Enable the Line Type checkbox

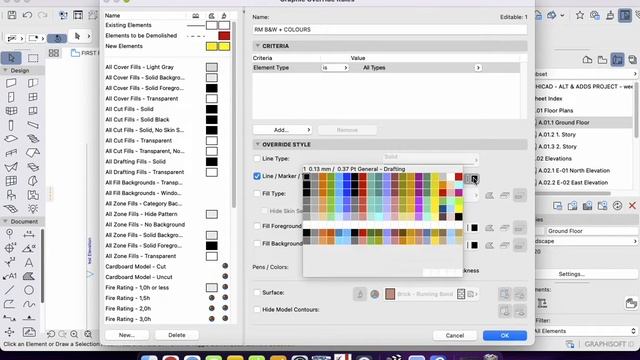[257, 158]
